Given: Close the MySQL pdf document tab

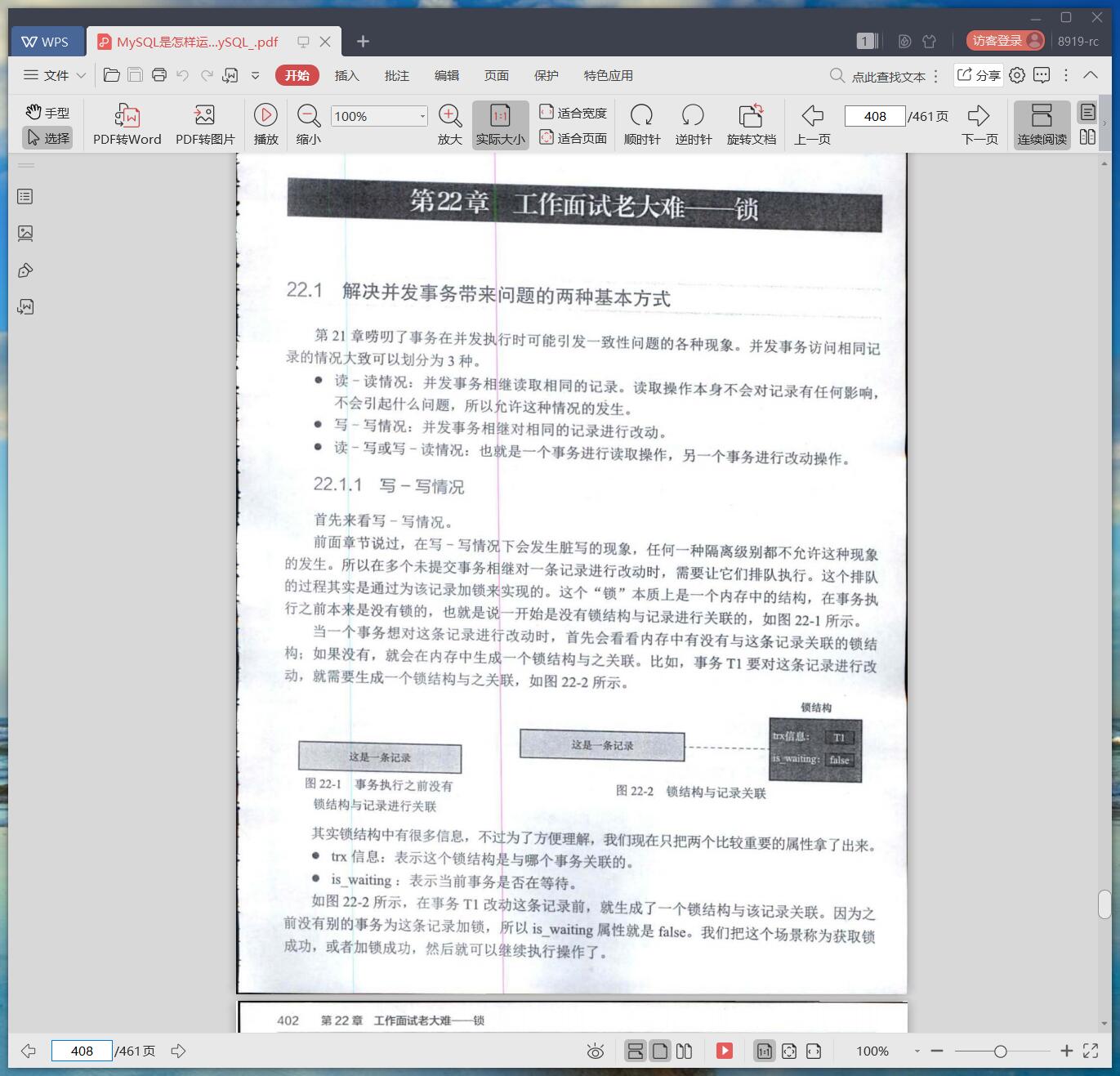Looking at the screenshot, I should tap(325, 42).
